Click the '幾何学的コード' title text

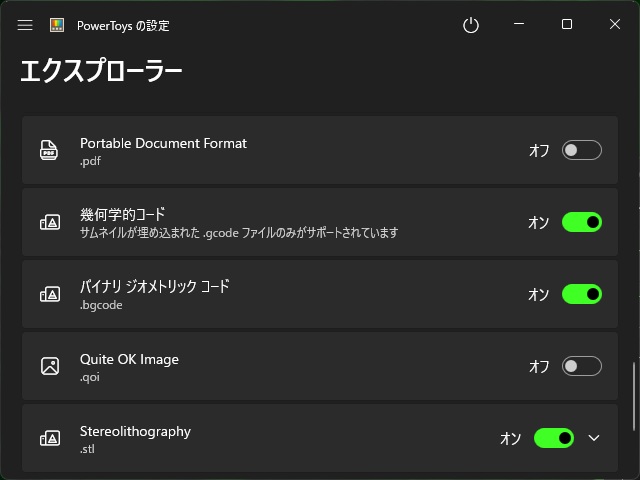click(122, 214)
